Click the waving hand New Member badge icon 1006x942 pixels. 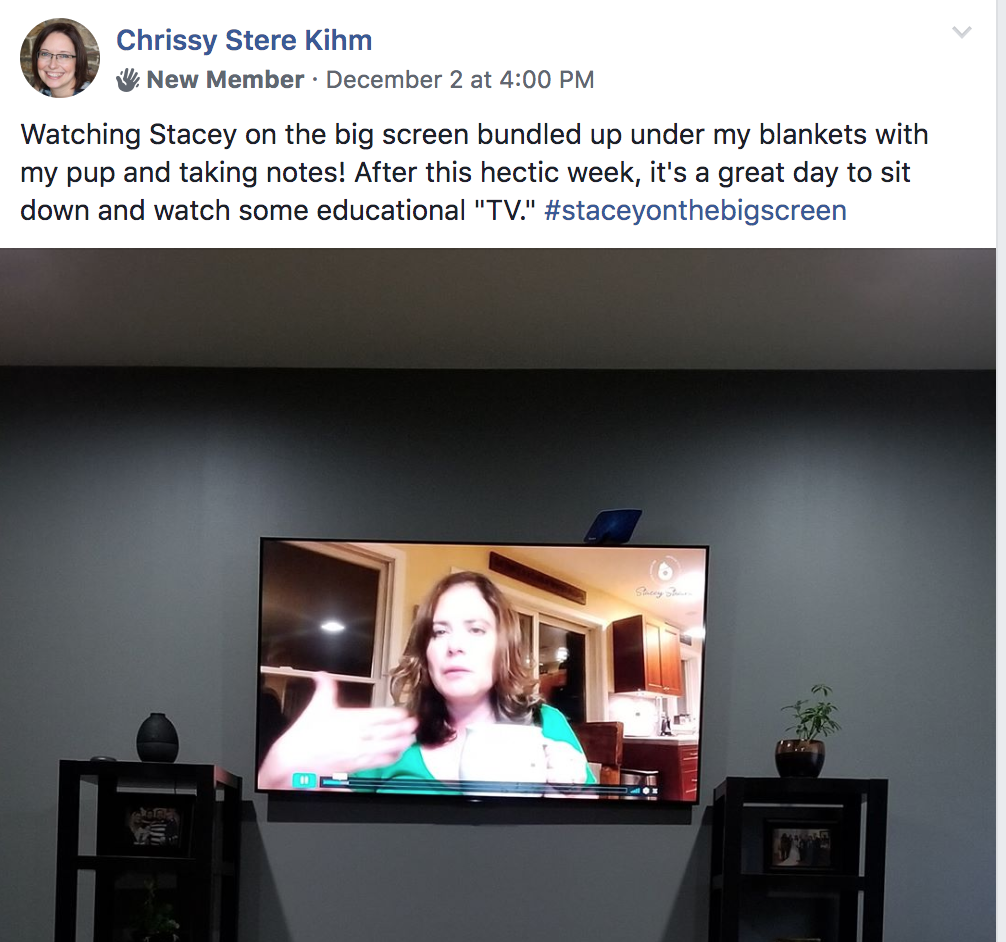(x=128, y=80)
